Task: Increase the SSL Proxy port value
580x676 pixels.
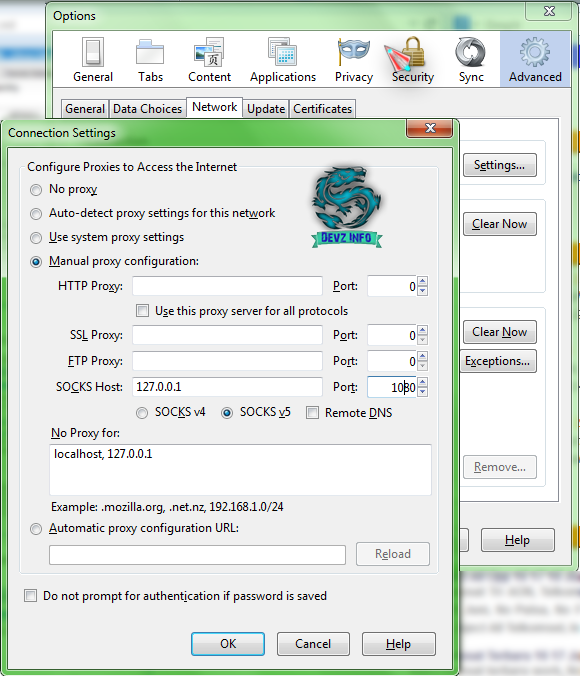Action: tap(423, 330)
